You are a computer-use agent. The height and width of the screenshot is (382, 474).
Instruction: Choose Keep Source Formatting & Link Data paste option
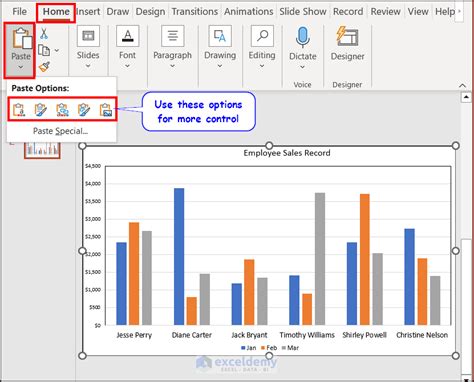pos(84,110)
